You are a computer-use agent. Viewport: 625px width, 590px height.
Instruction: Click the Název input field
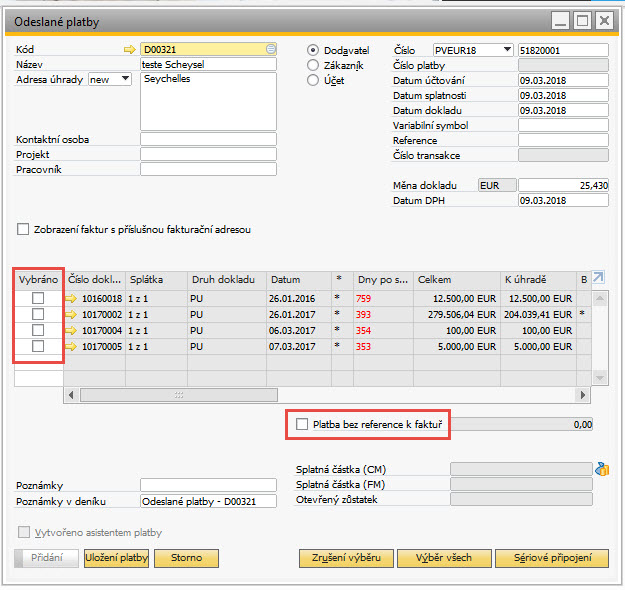pos(208,64)
